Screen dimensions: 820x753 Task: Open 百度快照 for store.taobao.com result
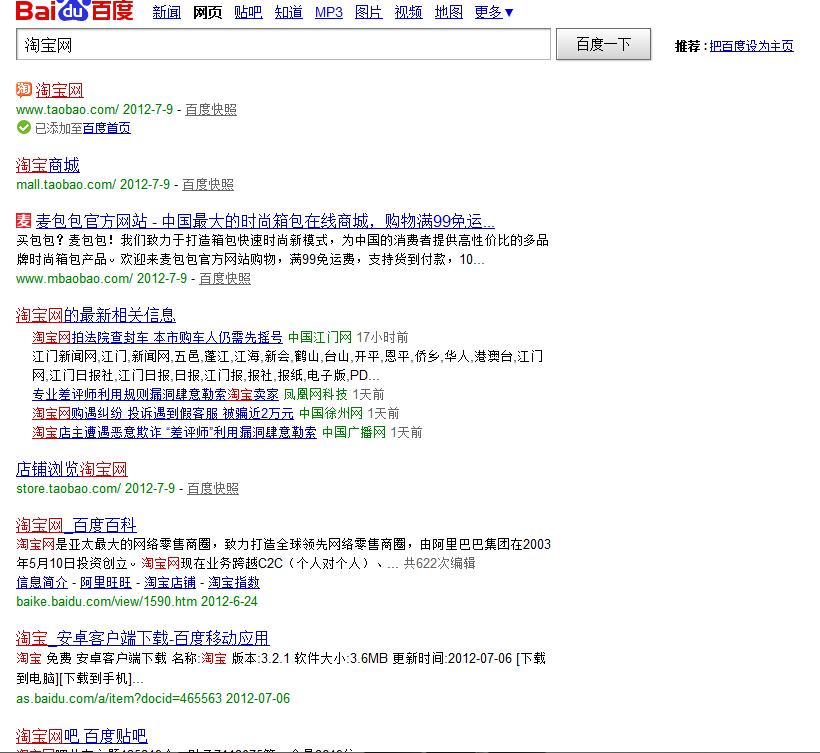point(213,489)
